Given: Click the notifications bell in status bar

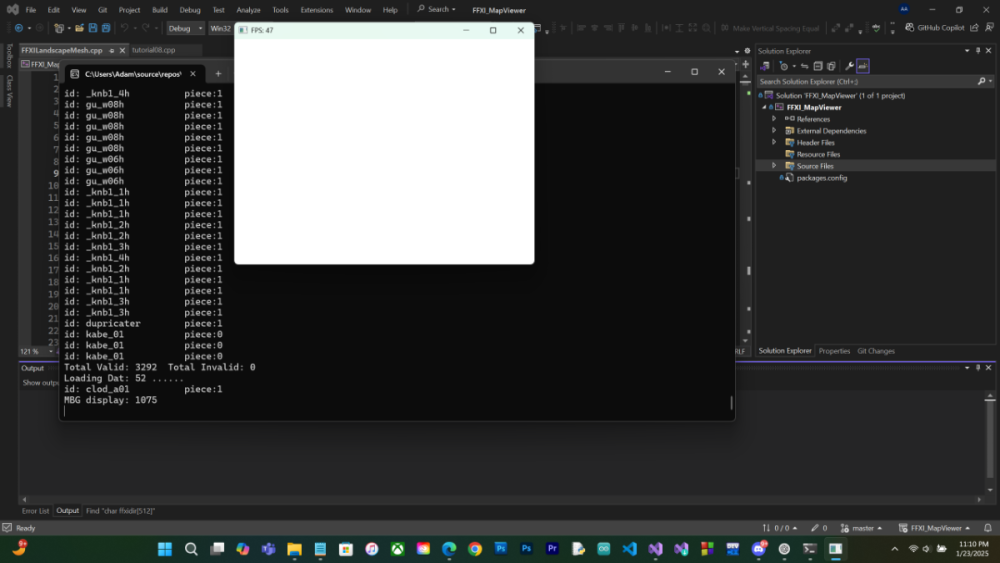Looking at the screenshot, I should 987,528.
